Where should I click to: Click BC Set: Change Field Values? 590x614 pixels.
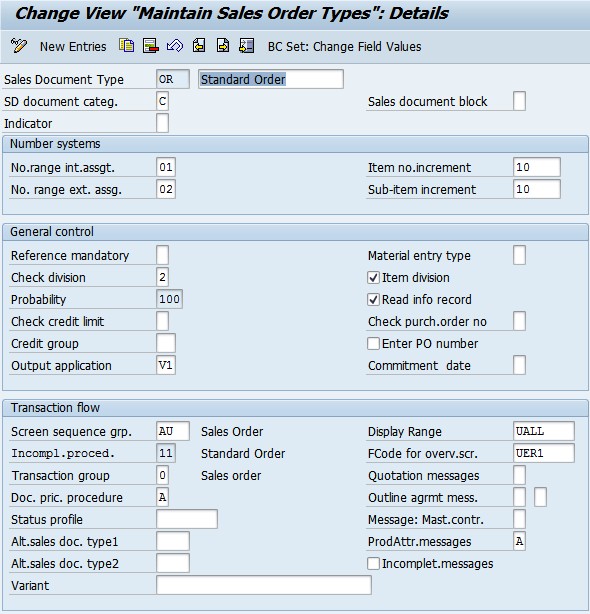[x=345, y=47]
